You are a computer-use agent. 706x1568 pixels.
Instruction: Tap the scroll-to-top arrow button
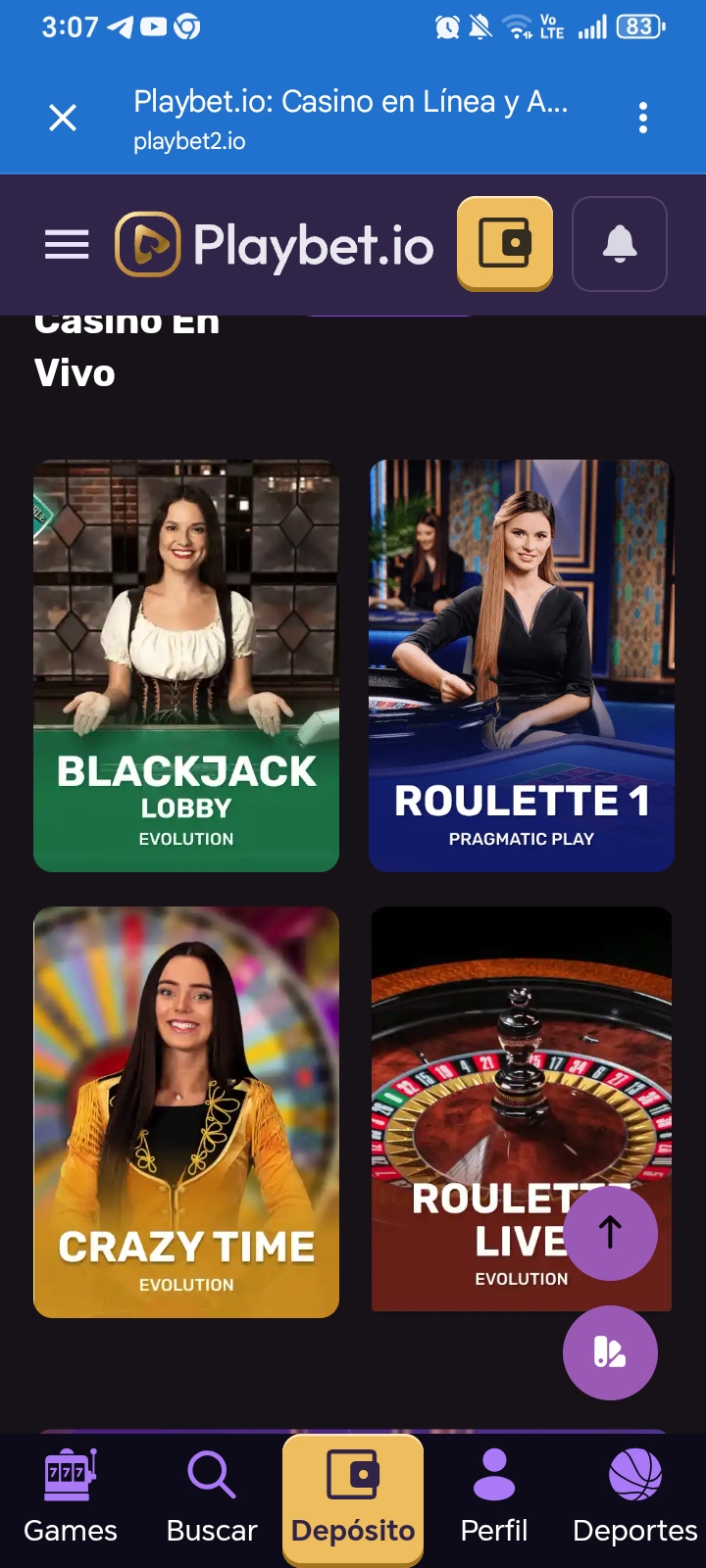point(610,1233)
